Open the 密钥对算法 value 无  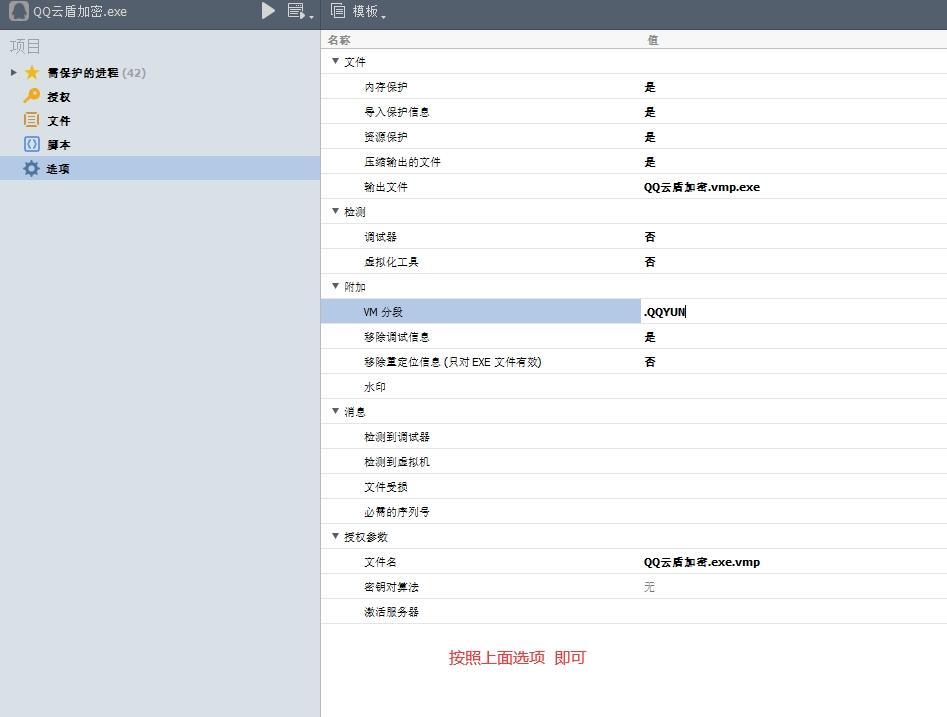click(x=649, y=587)
